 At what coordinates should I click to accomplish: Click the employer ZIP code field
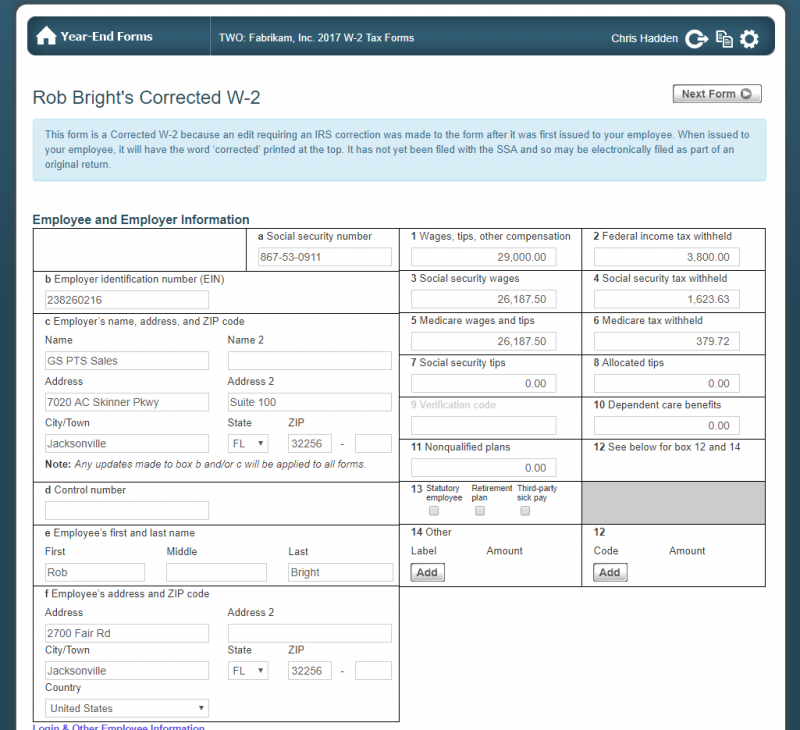point(310,443)
